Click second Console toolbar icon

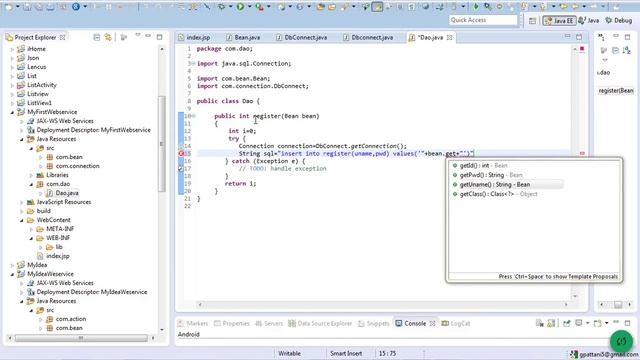pyautogui.click(x=551, y=323)
